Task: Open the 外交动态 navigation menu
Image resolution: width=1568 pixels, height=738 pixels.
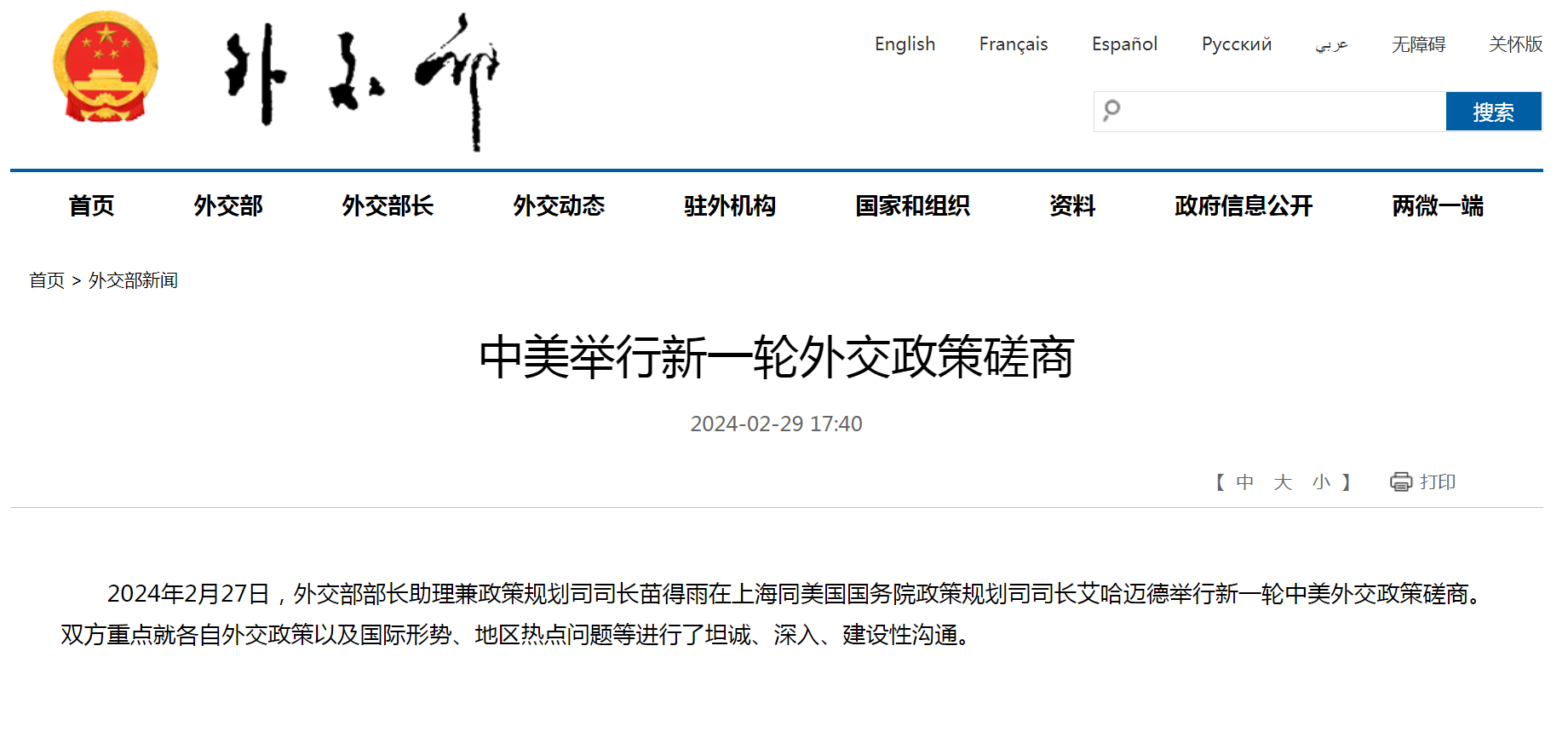Action: 559,206
